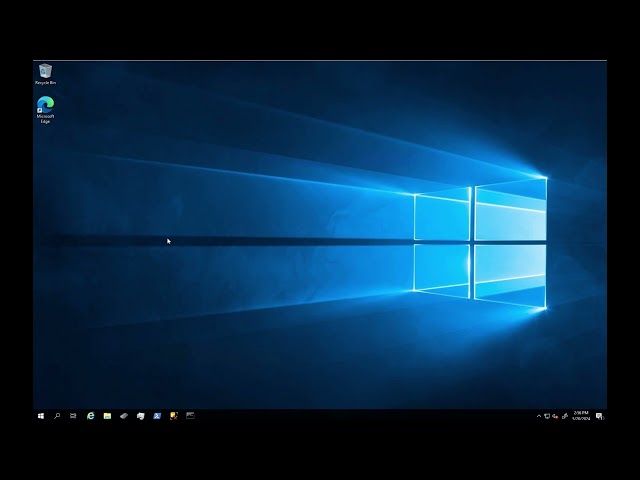
Task: Click the pen-like tray icon
Action: coord(565,416)
